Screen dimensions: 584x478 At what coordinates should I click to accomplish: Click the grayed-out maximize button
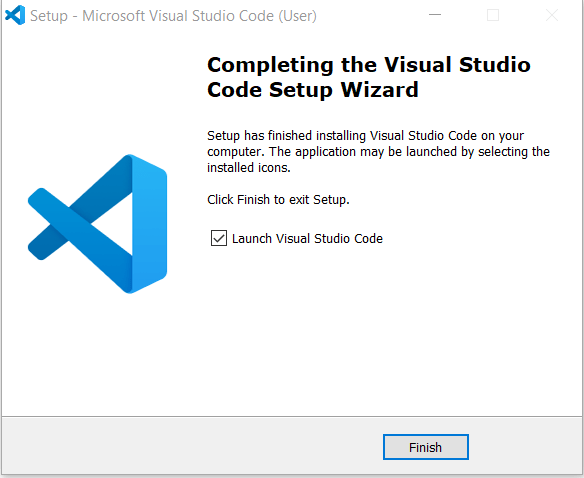493,15
